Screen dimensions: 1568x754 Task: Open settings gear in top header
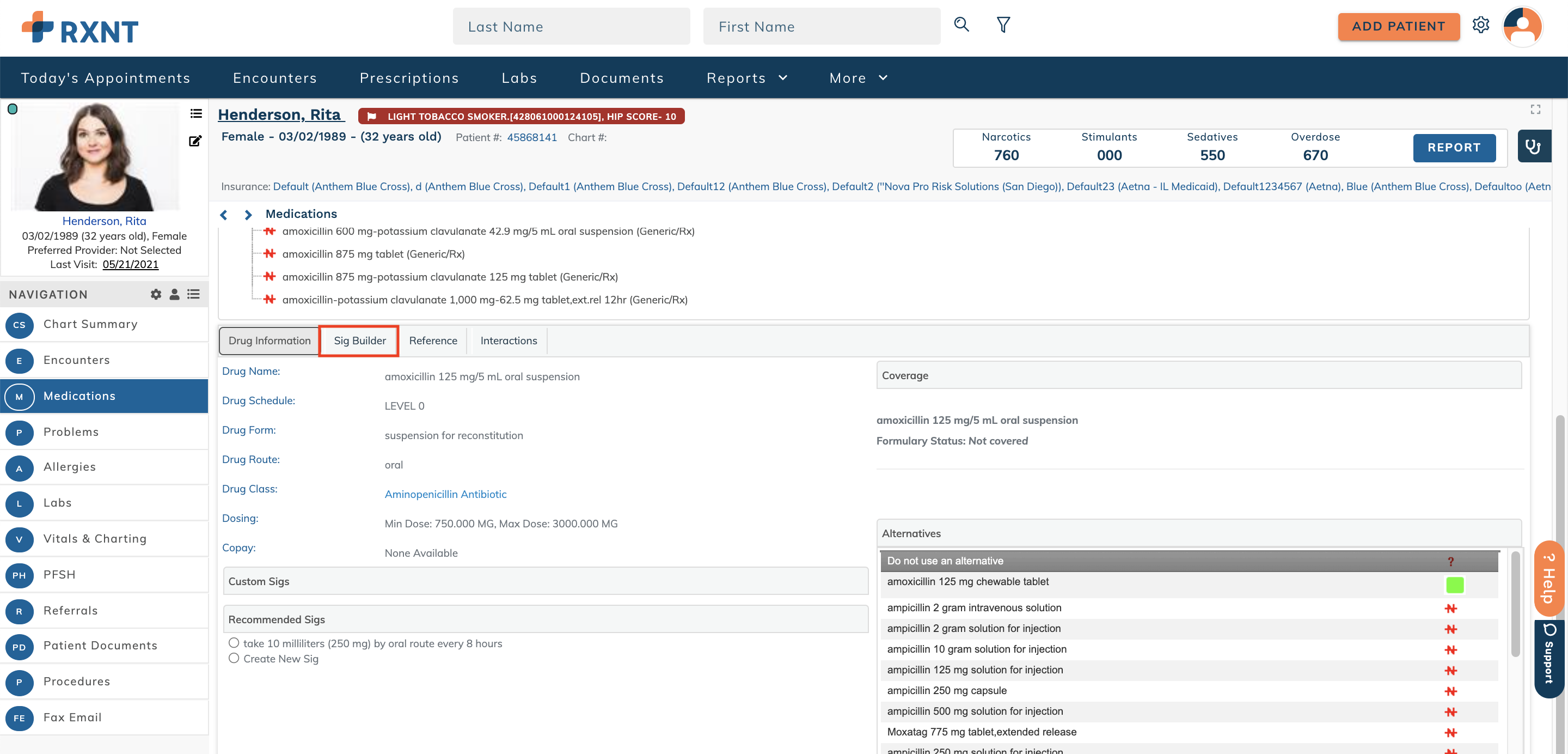[x=1480, y=25]
